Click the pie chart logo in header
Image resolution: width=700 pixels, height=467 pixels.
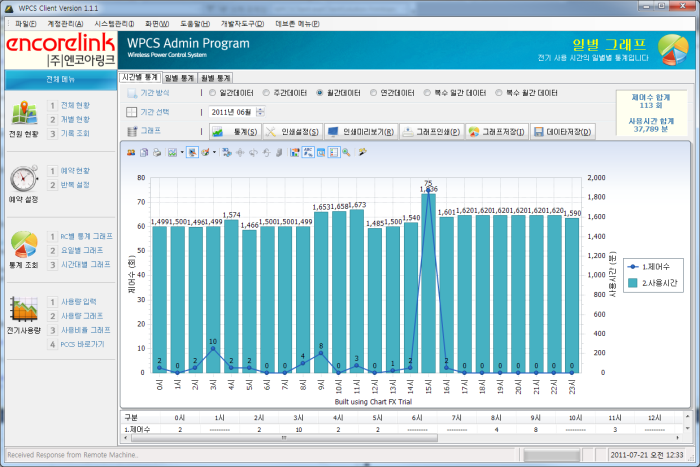point(673,50)
